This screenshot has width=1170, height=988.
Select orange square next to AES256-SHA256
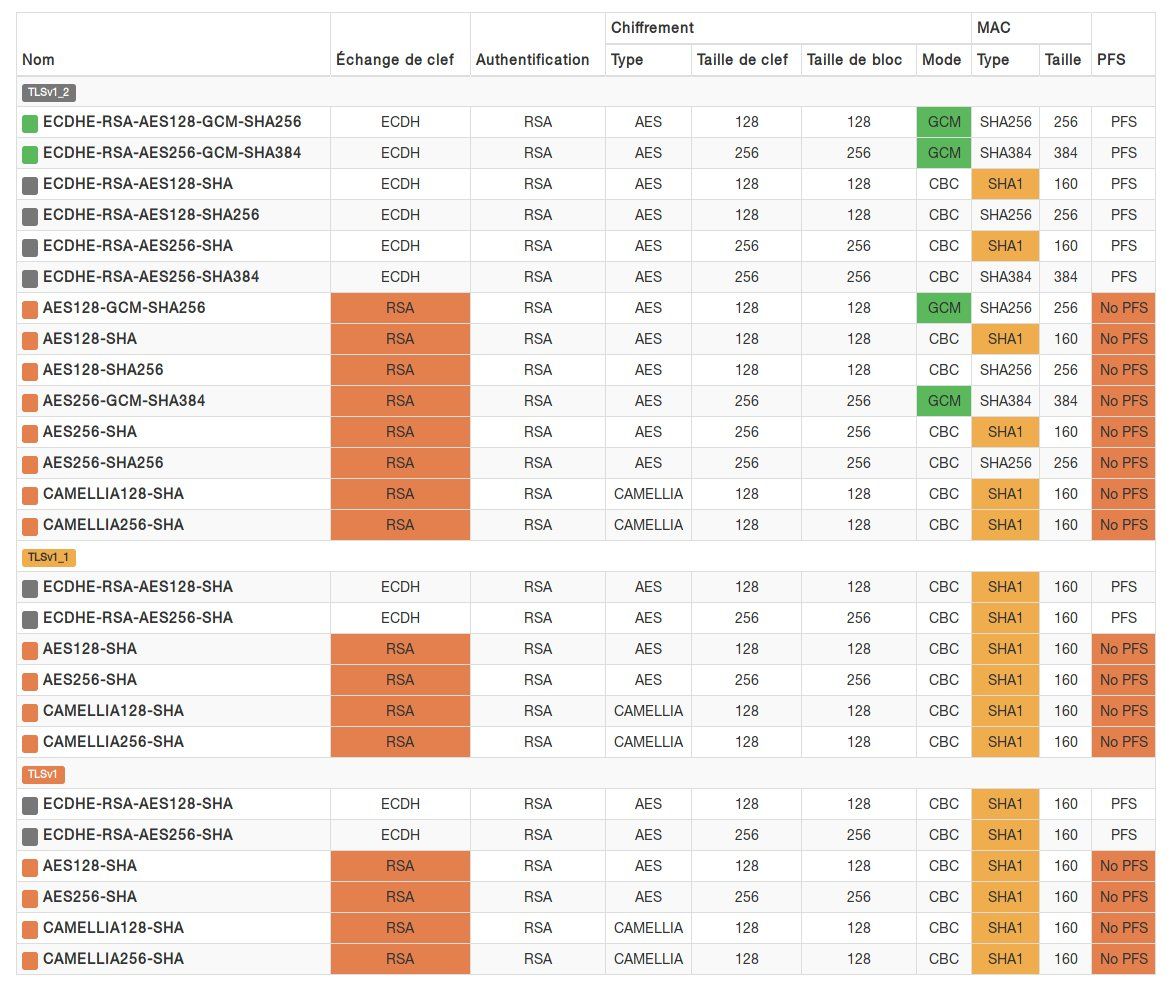pos(30,464)
